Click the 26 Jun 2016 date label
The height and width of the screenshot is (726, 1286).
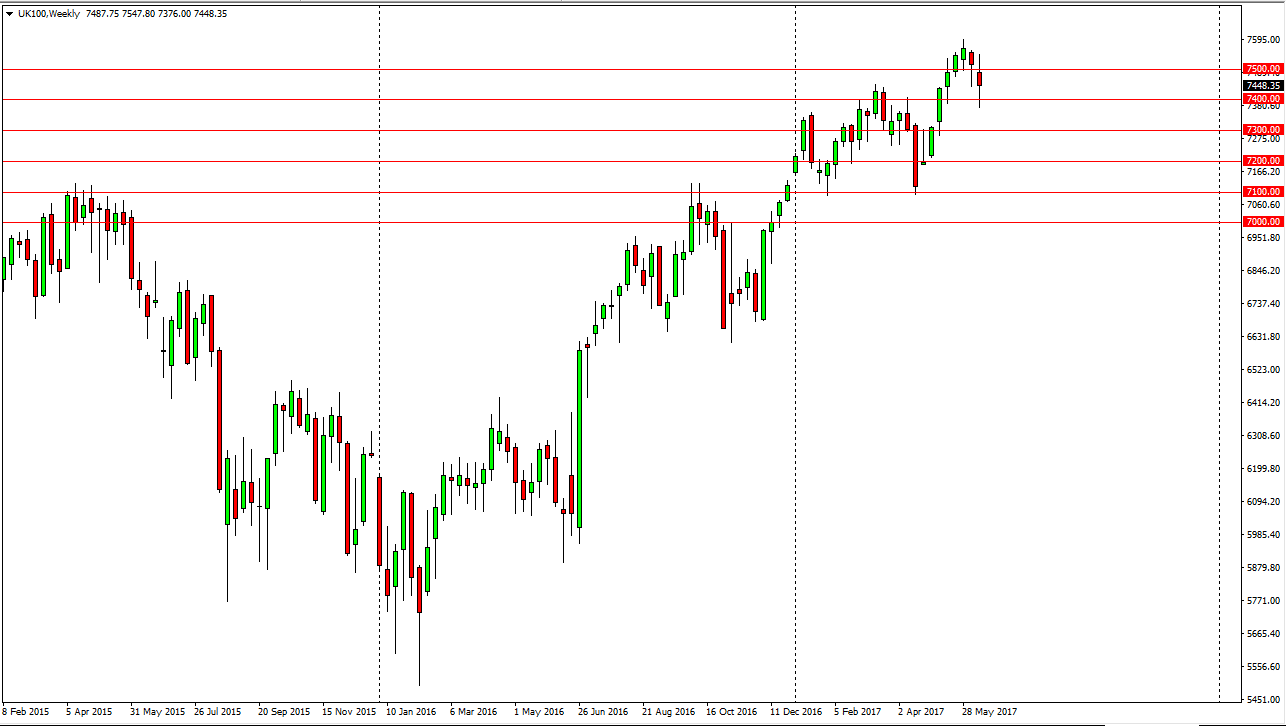(603, 713)
